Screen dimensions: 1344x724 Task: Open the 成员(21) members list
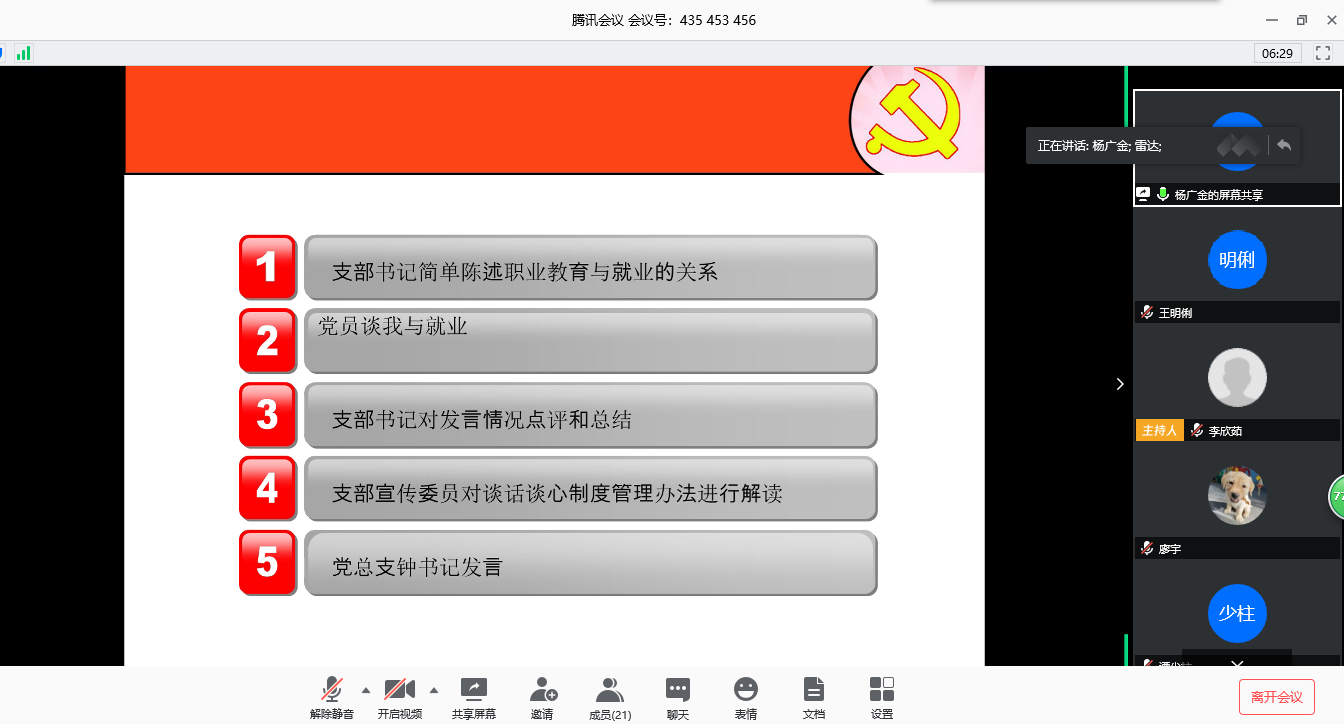point(609,690)
